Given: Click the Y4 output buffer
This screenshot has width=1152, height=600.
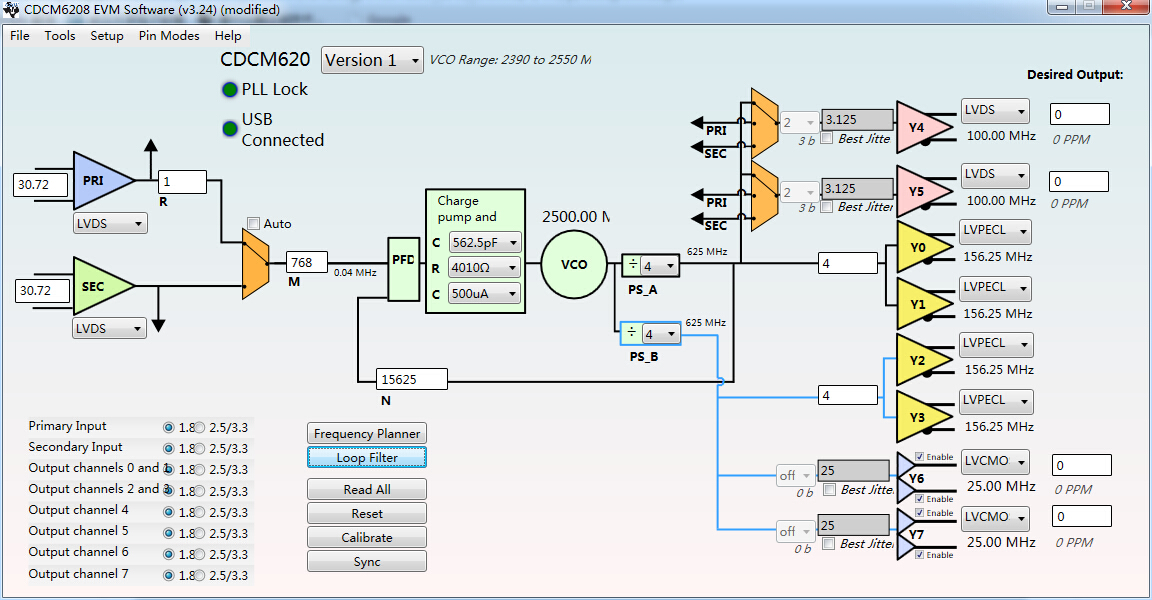Looking at the screenshot, I should (924, 127).
